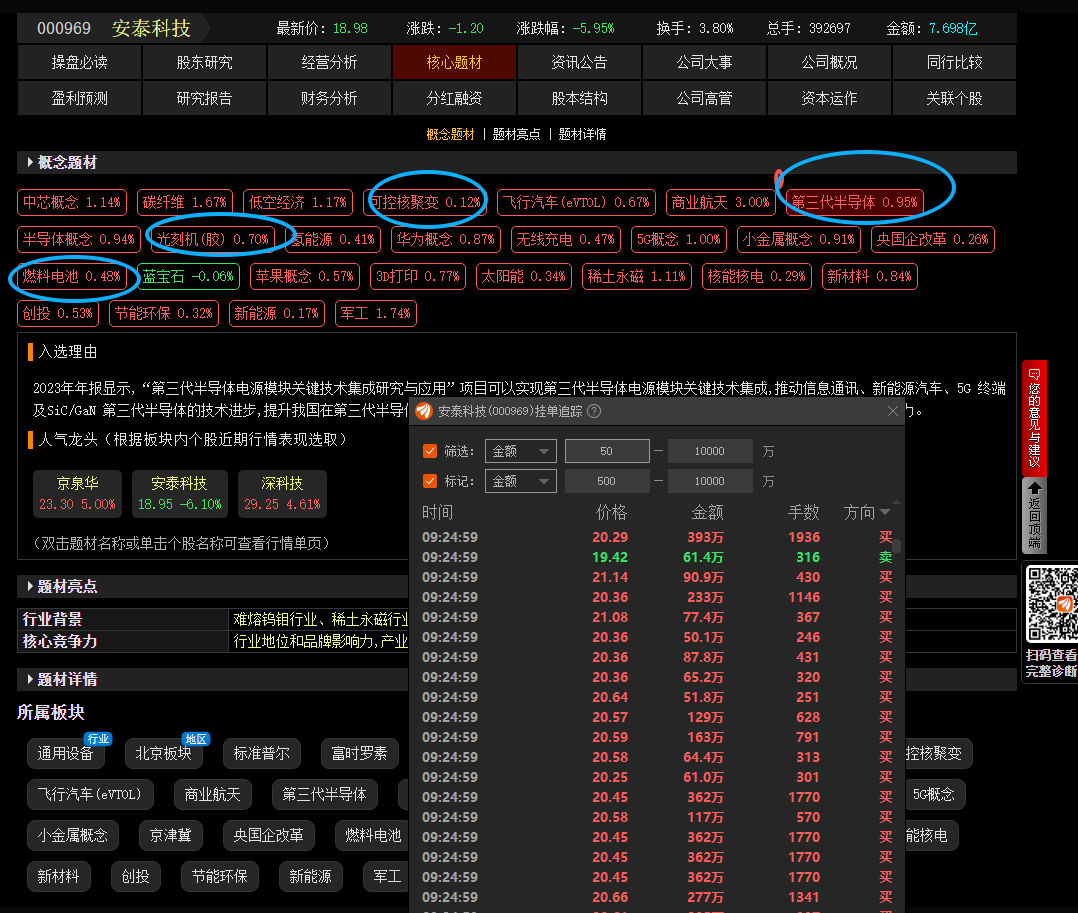Click the green 蓝宝石 -0.06% concept tag
The height and width of the screenshot is (913, 1078).
tap(188, 276)
